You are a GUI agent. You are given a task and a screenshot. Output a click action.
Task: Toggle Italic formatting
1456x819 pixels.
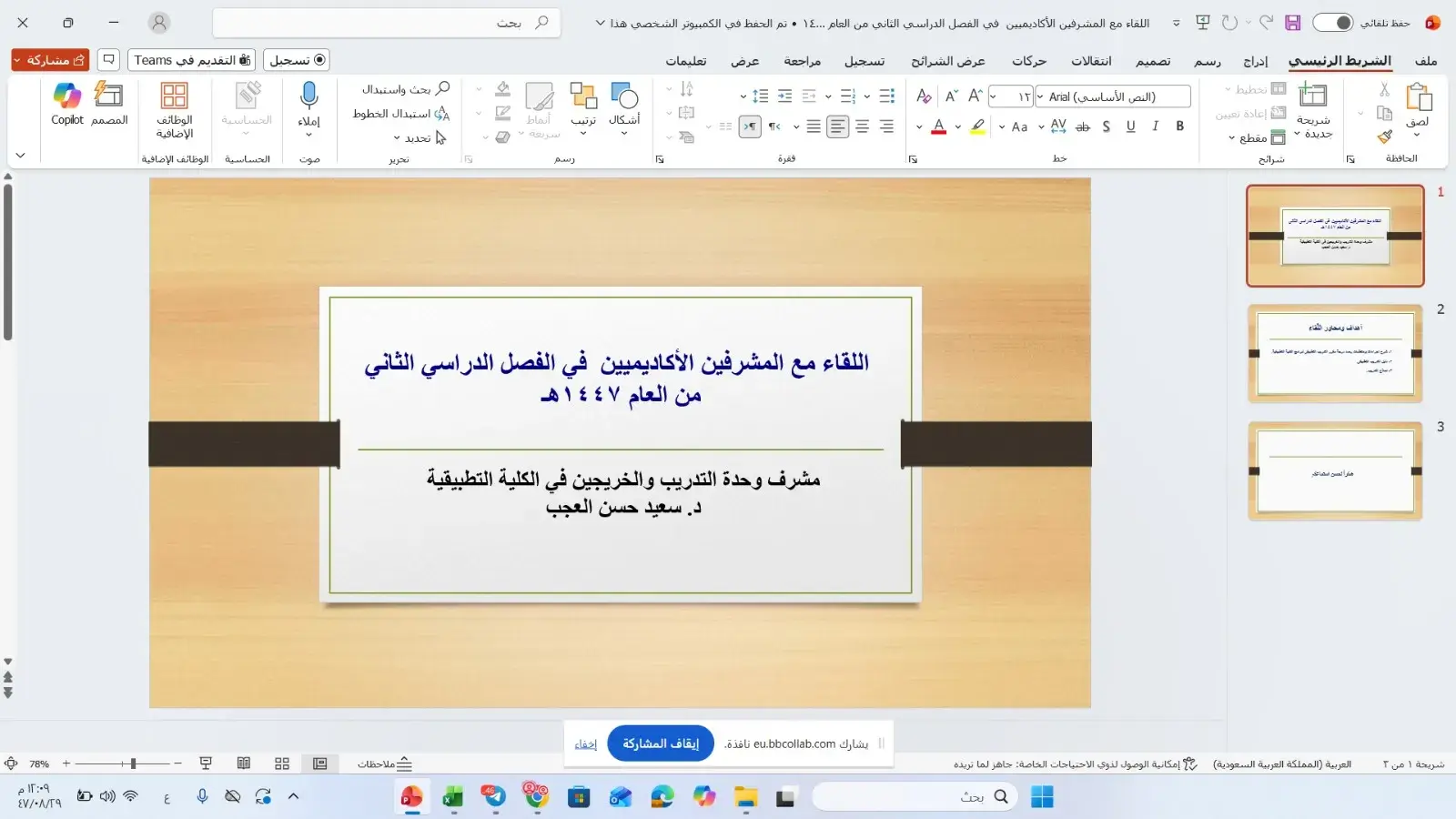[x=1156, y=127]
